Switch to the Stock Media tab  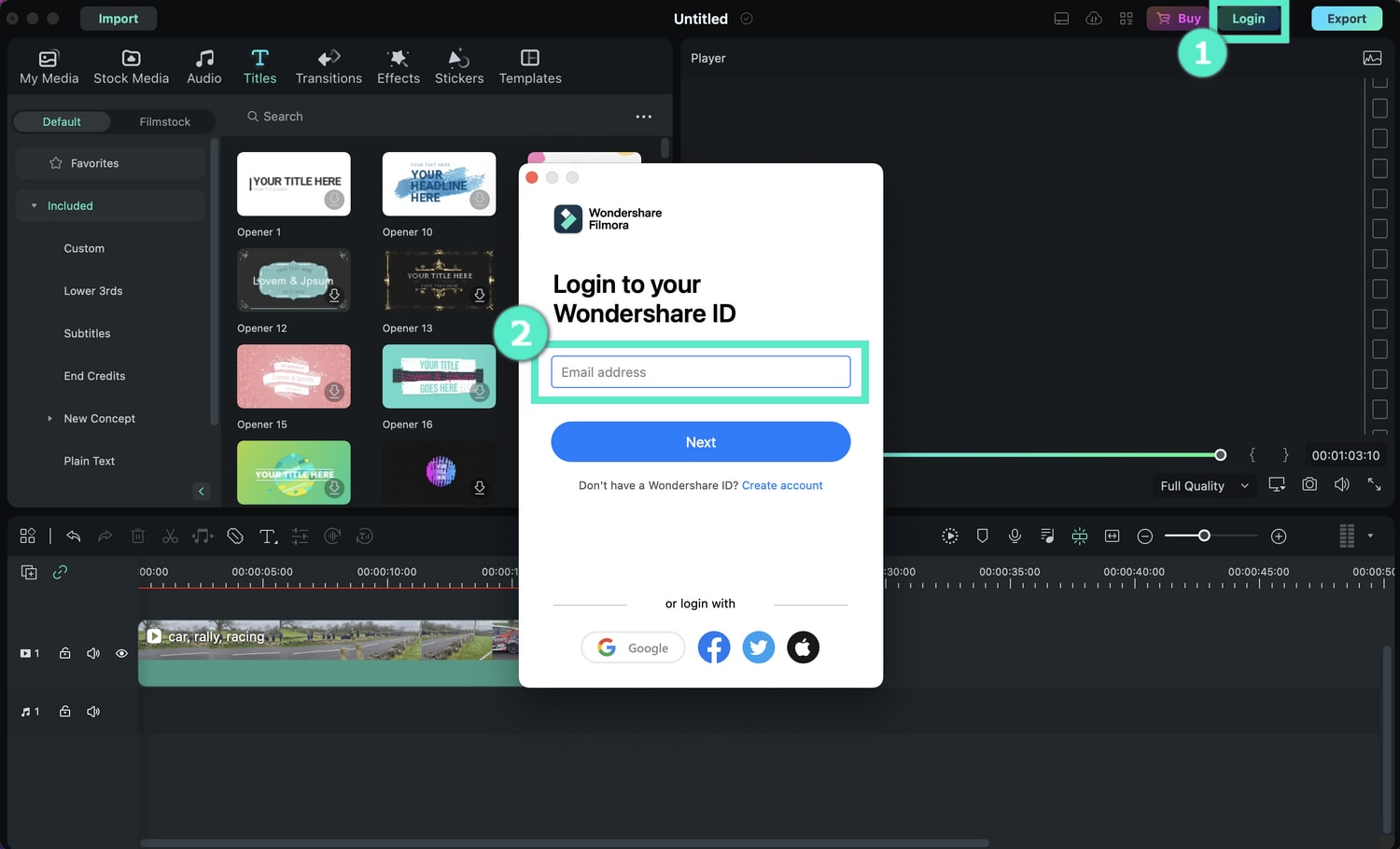pyautogui.click(x=131, y=67)
